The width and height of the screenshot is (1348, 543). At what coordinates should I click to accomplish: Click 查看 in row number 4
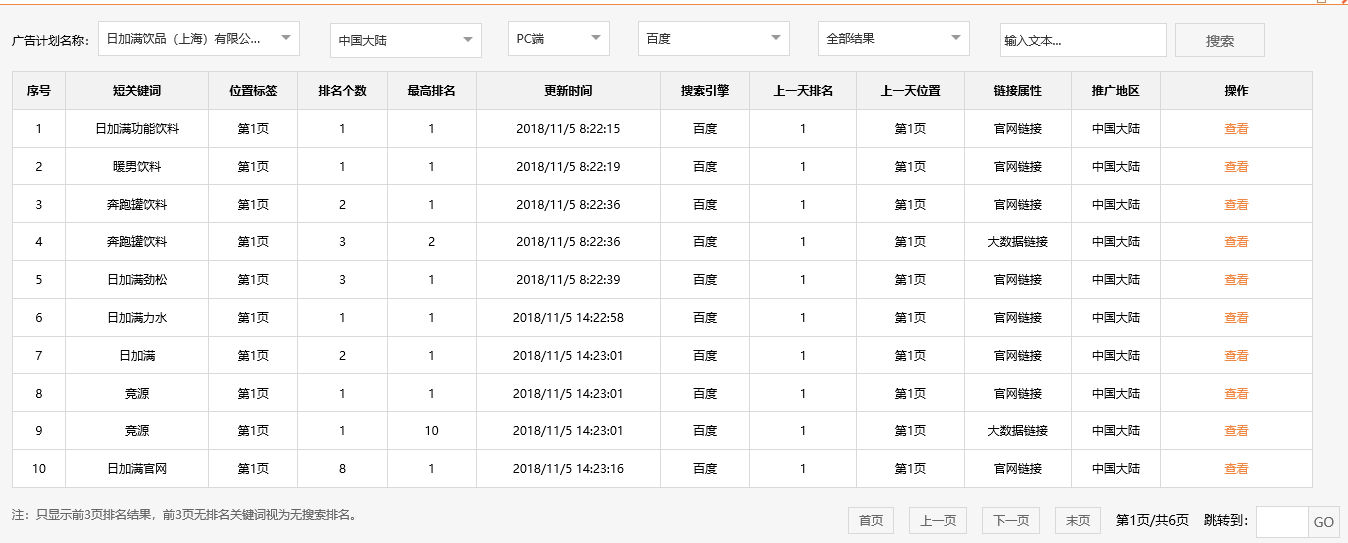click(1236, 242)
